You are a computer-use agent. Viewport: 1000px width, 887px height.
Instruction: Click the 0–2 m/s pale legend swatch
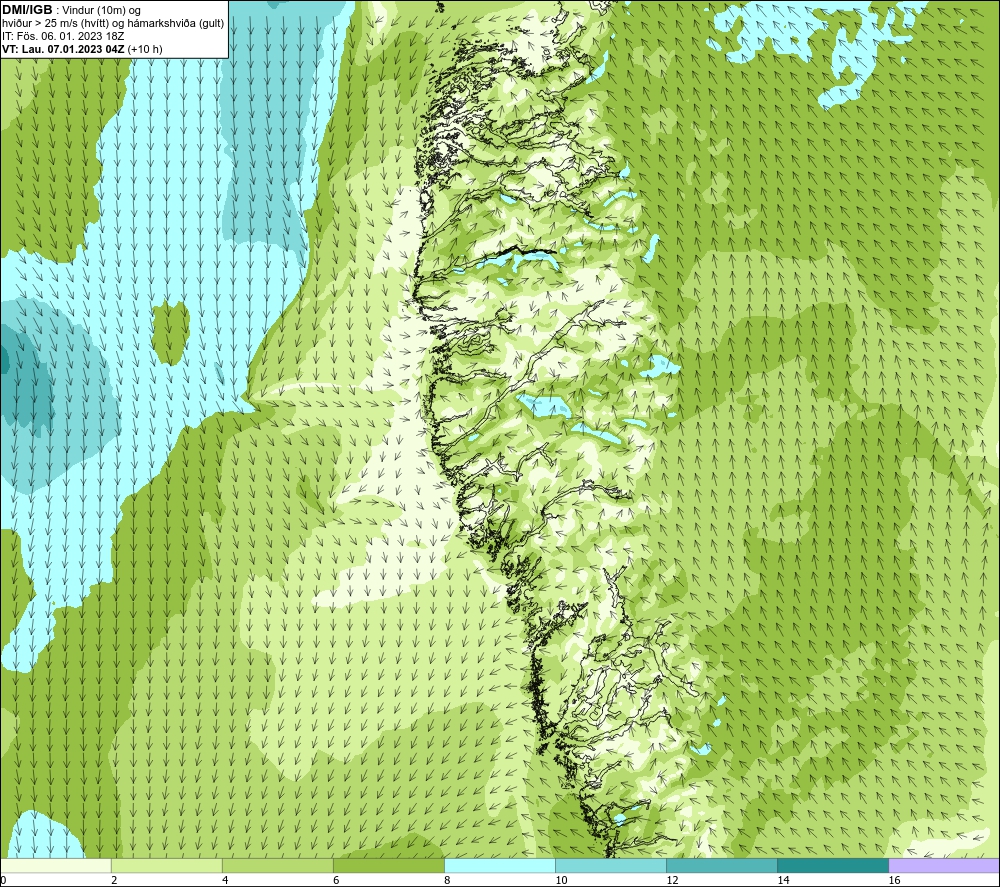[x=55, y=866]
